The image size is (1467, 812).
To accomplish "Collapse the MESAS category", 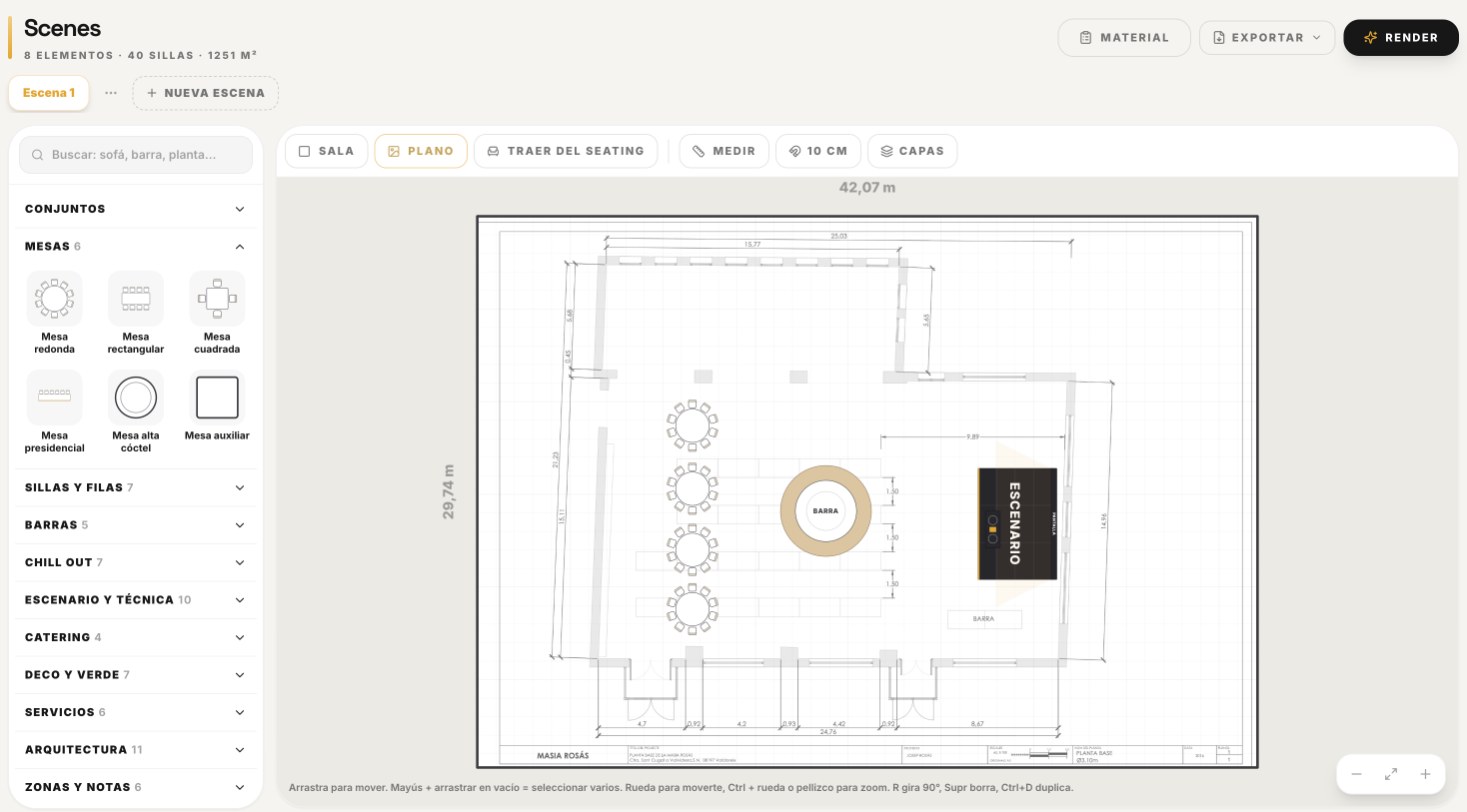I will point(135,246).
